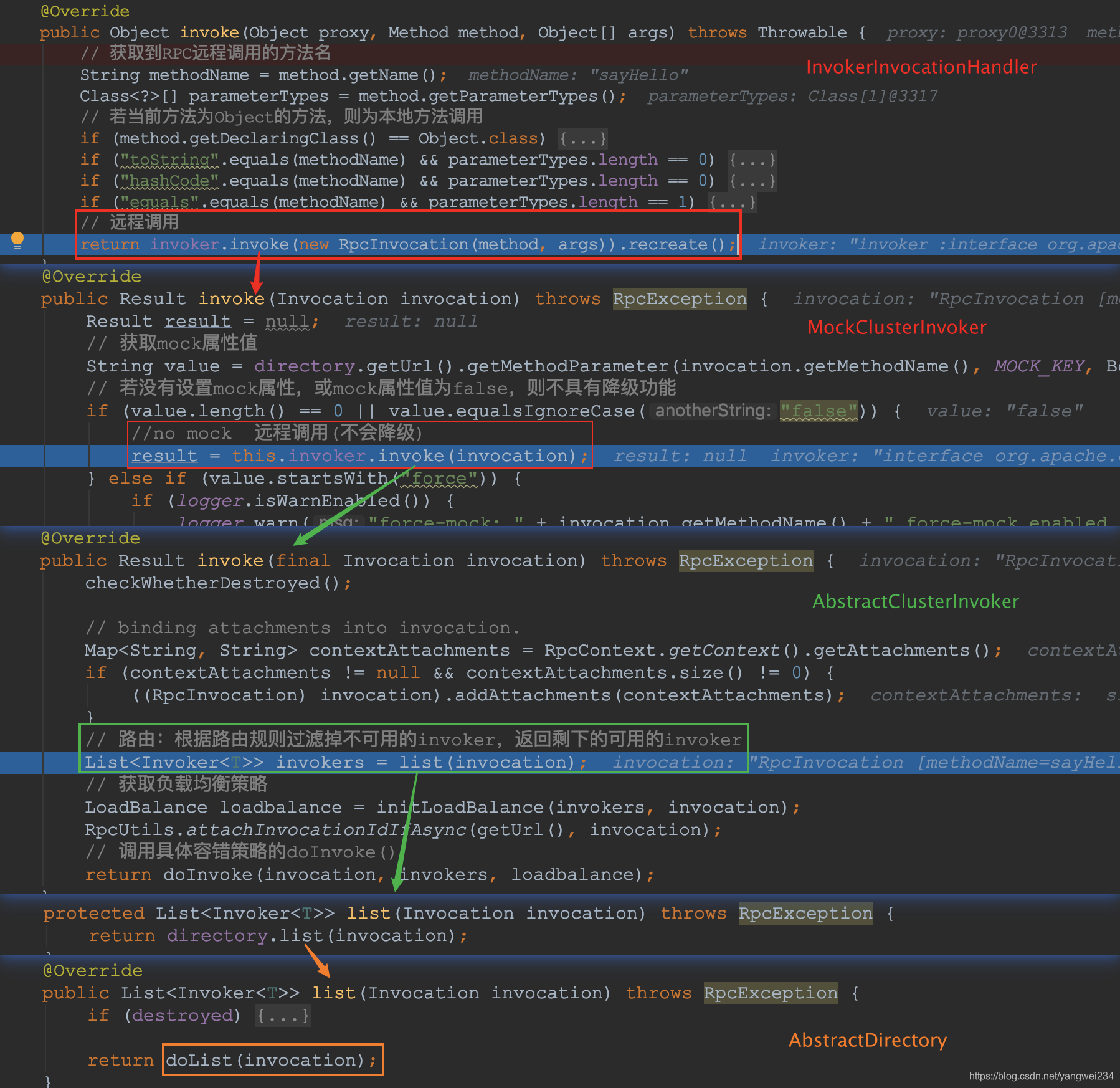This screenshot has width=1120, height=1088.
Task: Click this.invoker.invoke(invocation) statement
Action: [359, 456]
